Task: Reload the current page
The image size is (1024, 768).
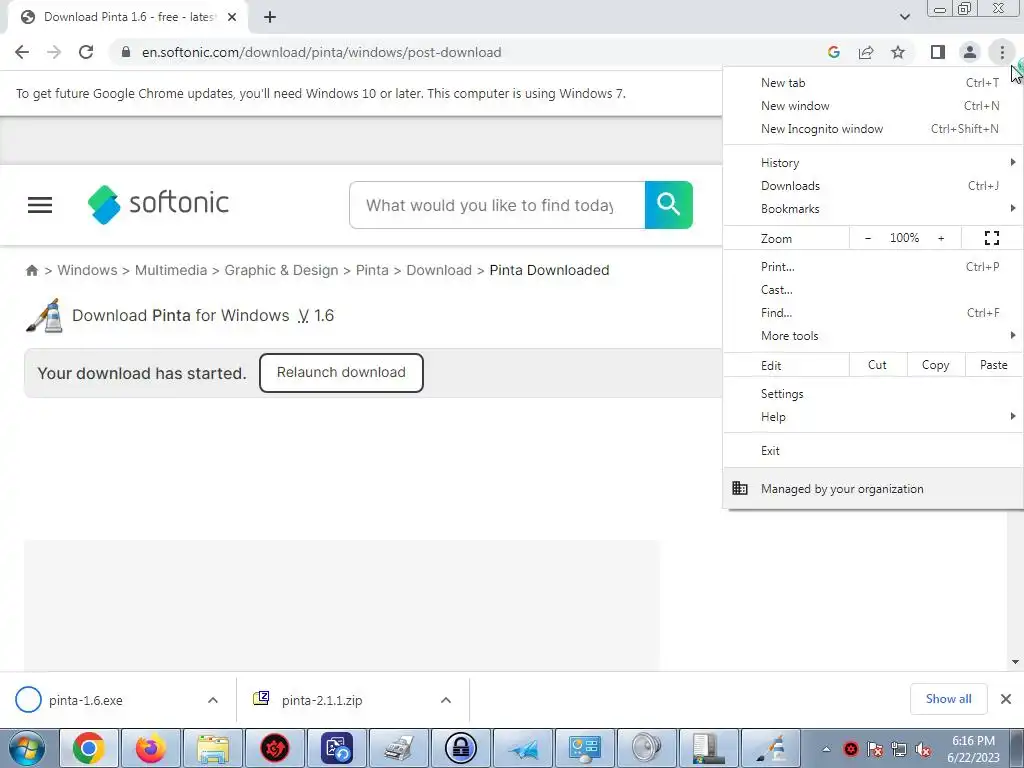Action: click(86, 52)
